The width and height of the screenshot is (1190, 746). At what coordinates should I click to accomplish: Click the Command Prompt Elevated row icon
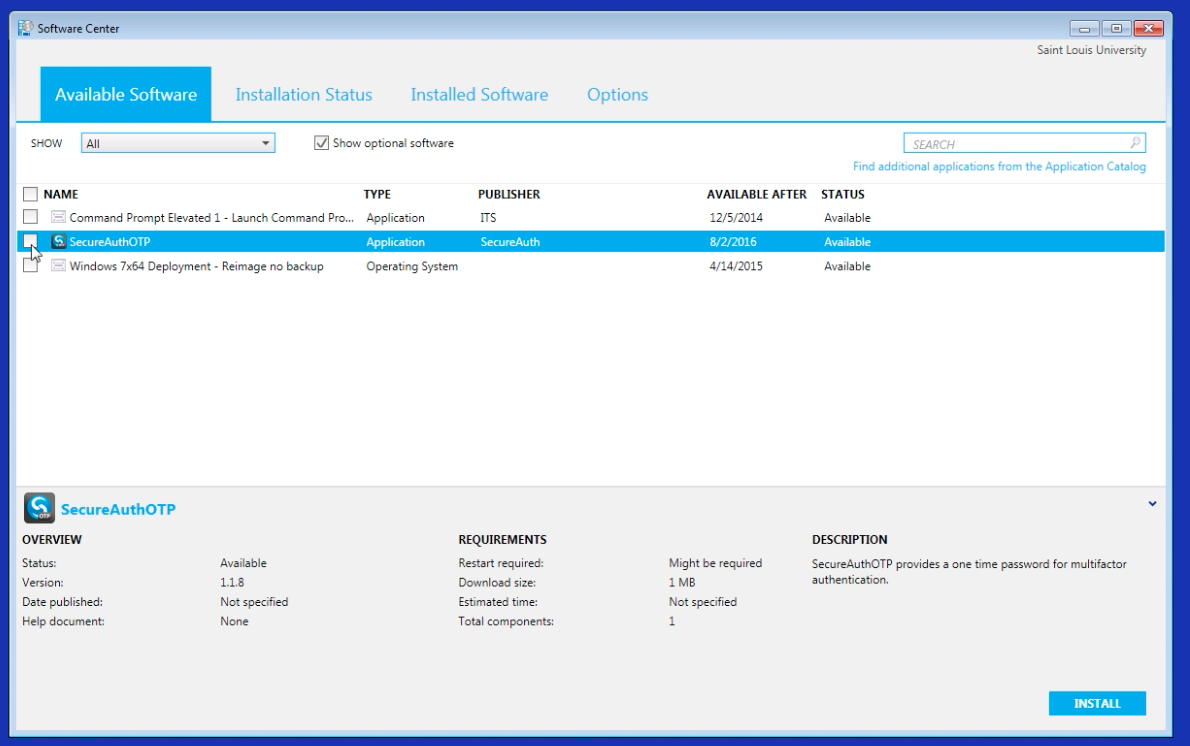(x=58, y=217)
